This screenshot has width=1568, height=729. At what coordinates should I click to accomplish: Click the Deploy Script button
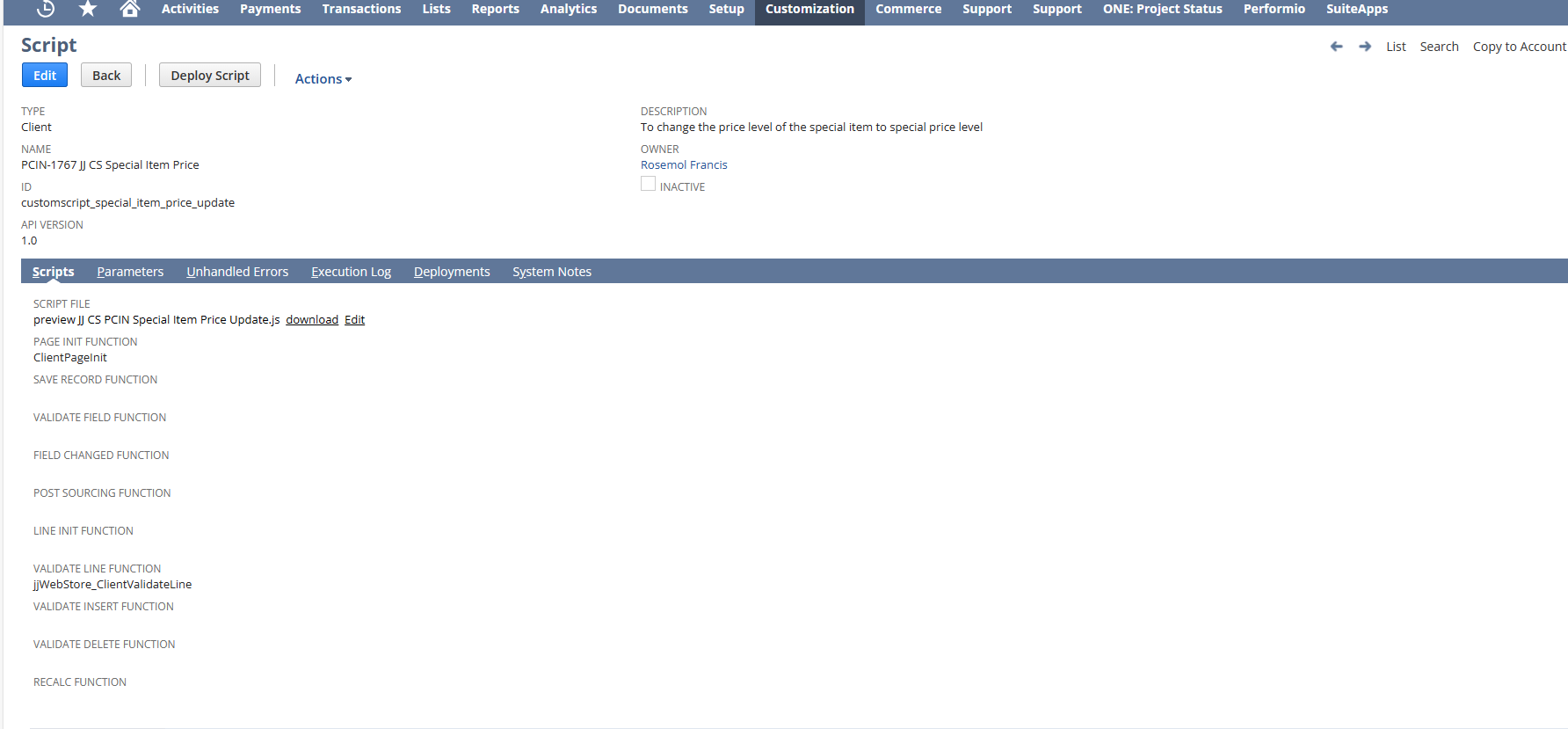click(x=209, y=76)
